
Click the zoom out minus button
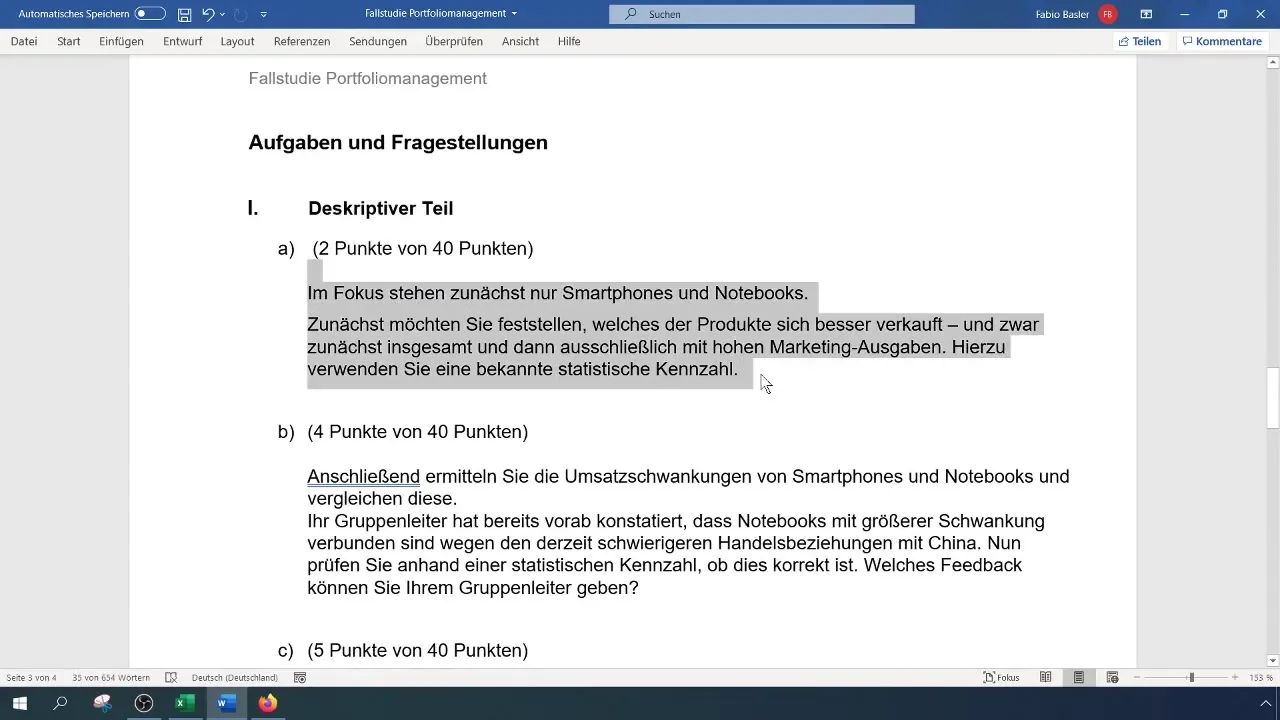[x=1137, y=677]
